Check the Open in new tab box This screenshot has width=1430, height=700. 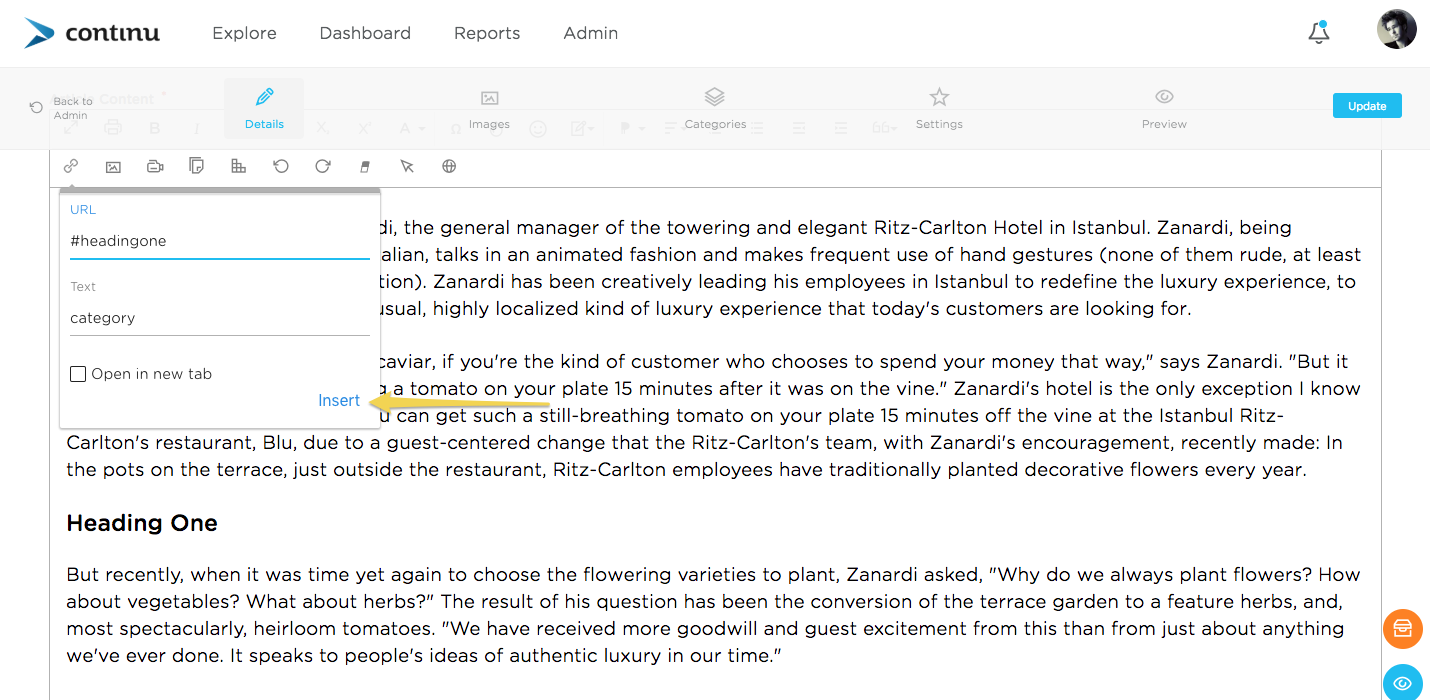coord(78,374)
